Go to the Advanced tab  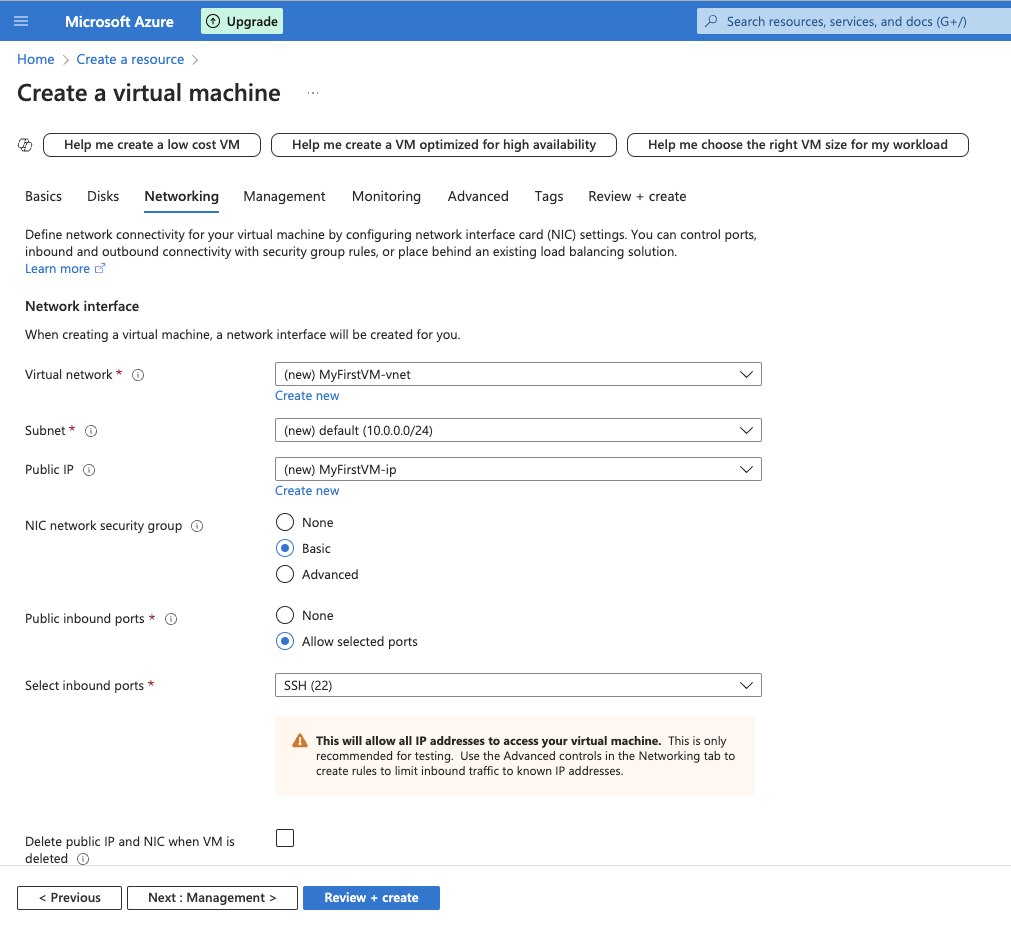tap(478, 196)
